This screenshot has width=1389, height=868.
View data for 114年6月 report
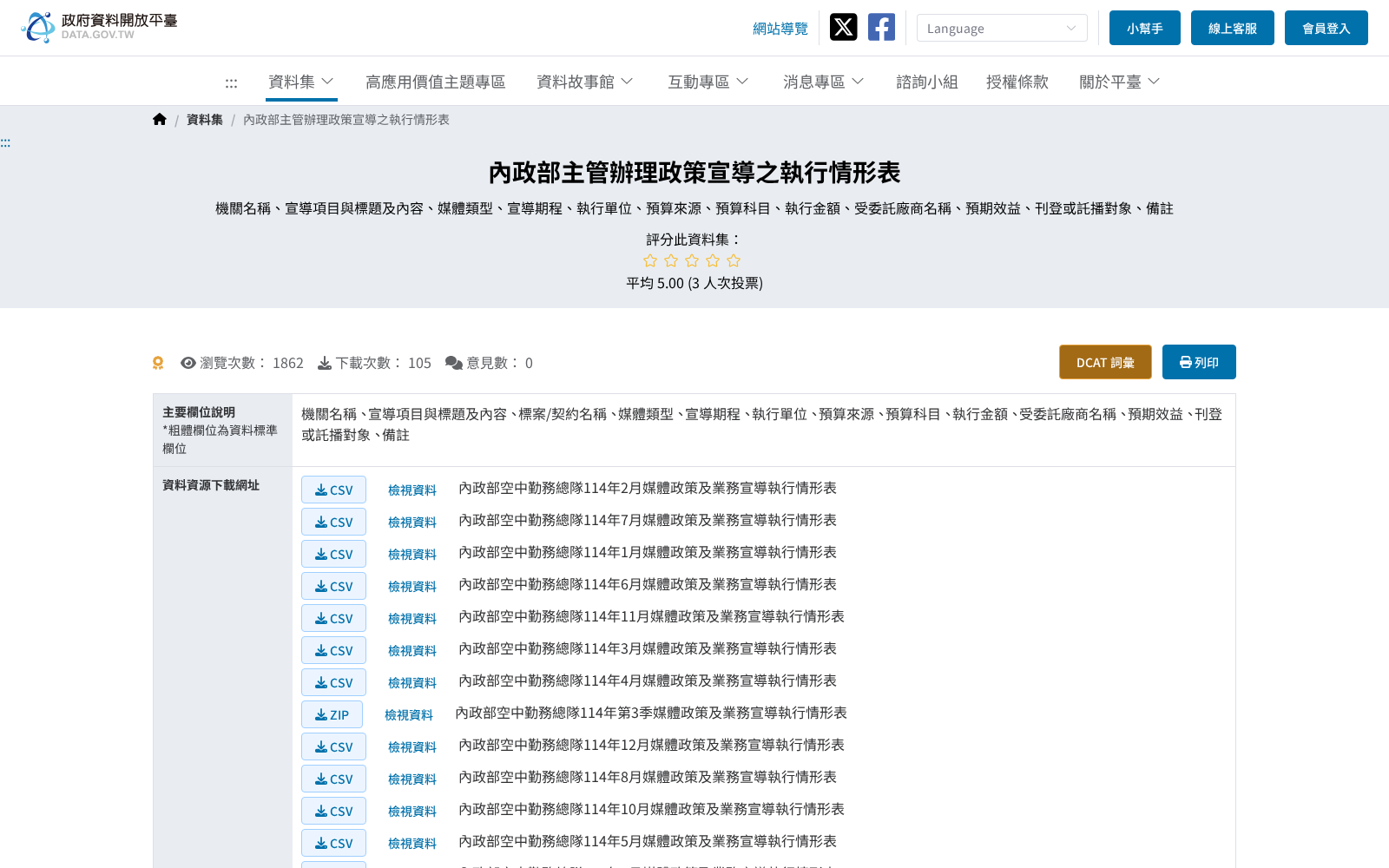click(x=412, y=587)
